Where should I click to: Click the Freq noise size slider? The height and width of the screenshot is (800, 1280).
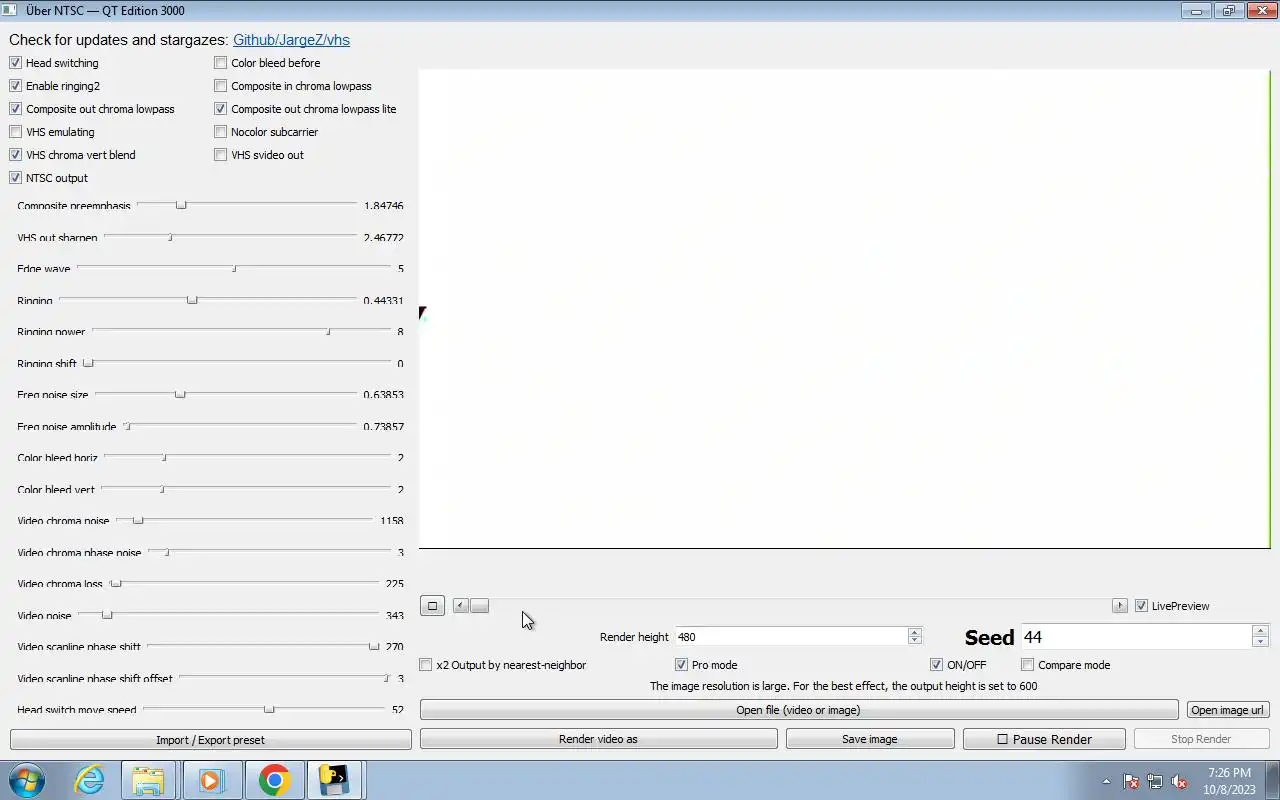point(226,394)
